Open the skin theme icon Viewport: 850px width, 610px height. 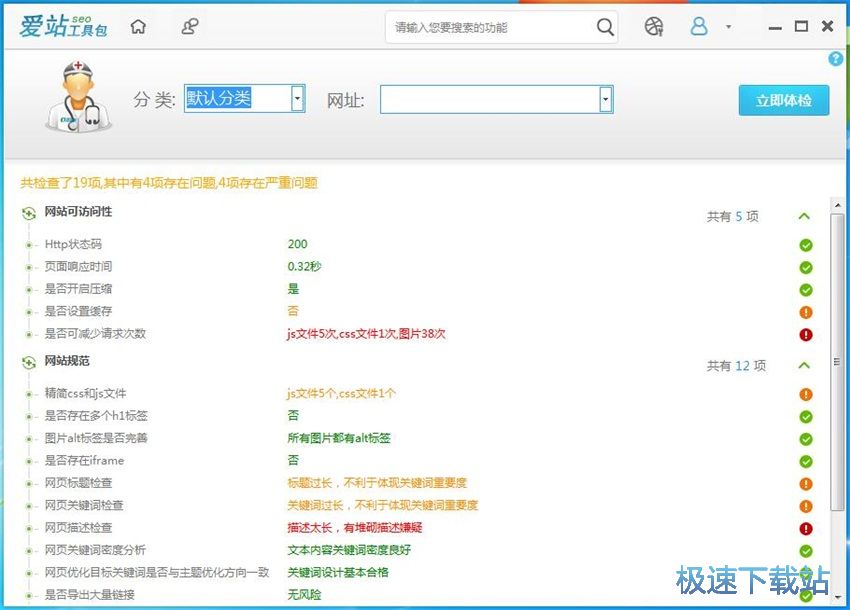click(654, 26)
